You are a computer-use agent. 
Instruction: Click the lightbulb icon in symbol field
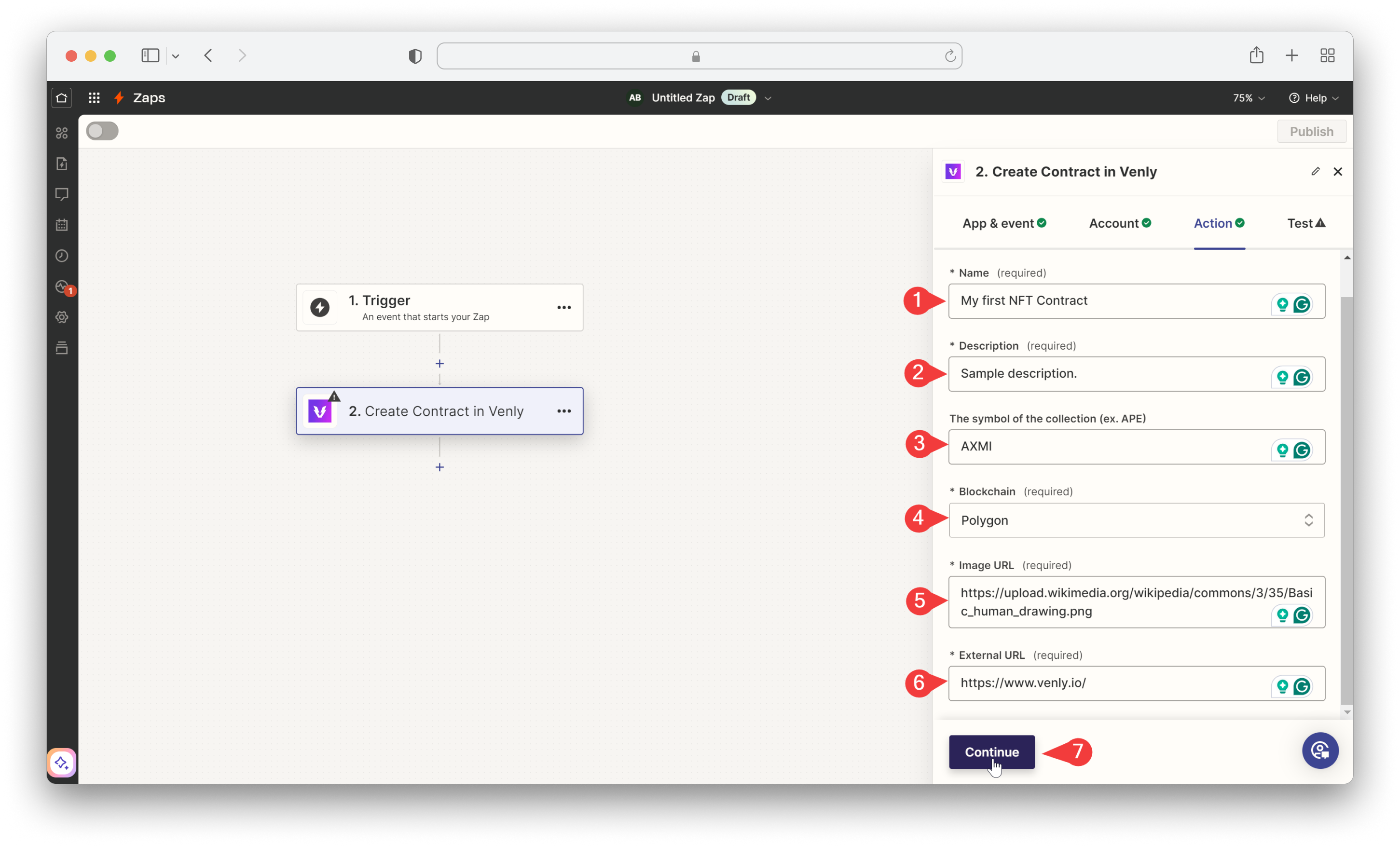click(x=1282, y=450)
